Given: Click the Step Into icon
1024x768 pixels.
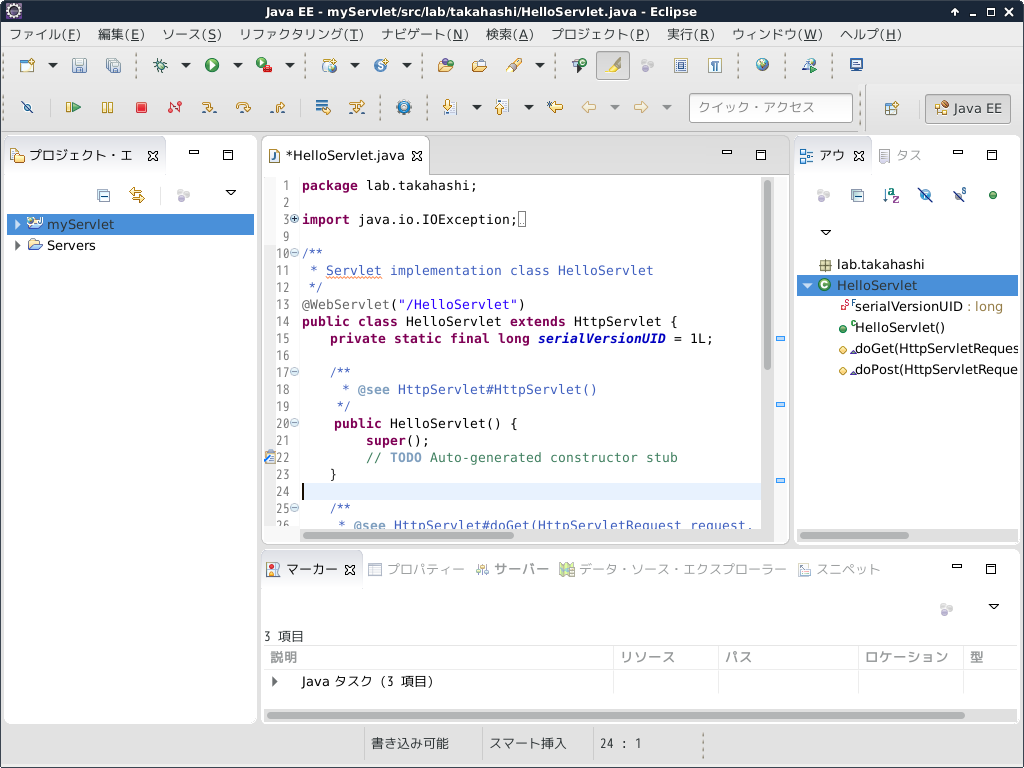Looking at the screenshot, I should (x=209, y=107).
